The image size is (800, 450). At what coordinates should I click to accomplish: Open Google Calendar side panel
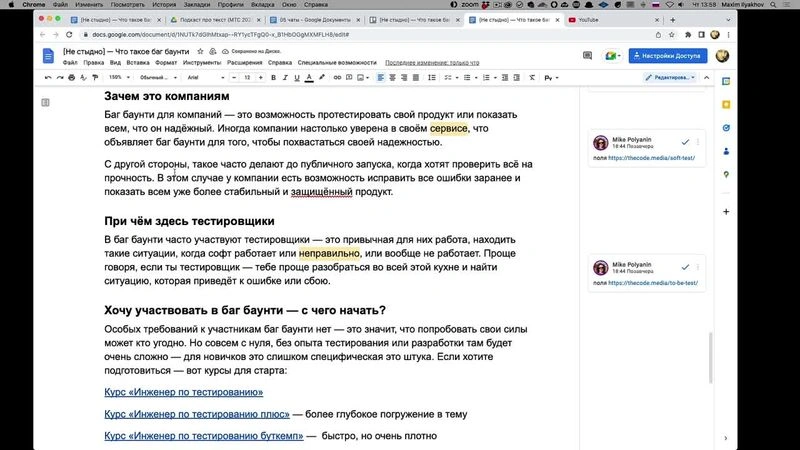(x=726, y=81)
